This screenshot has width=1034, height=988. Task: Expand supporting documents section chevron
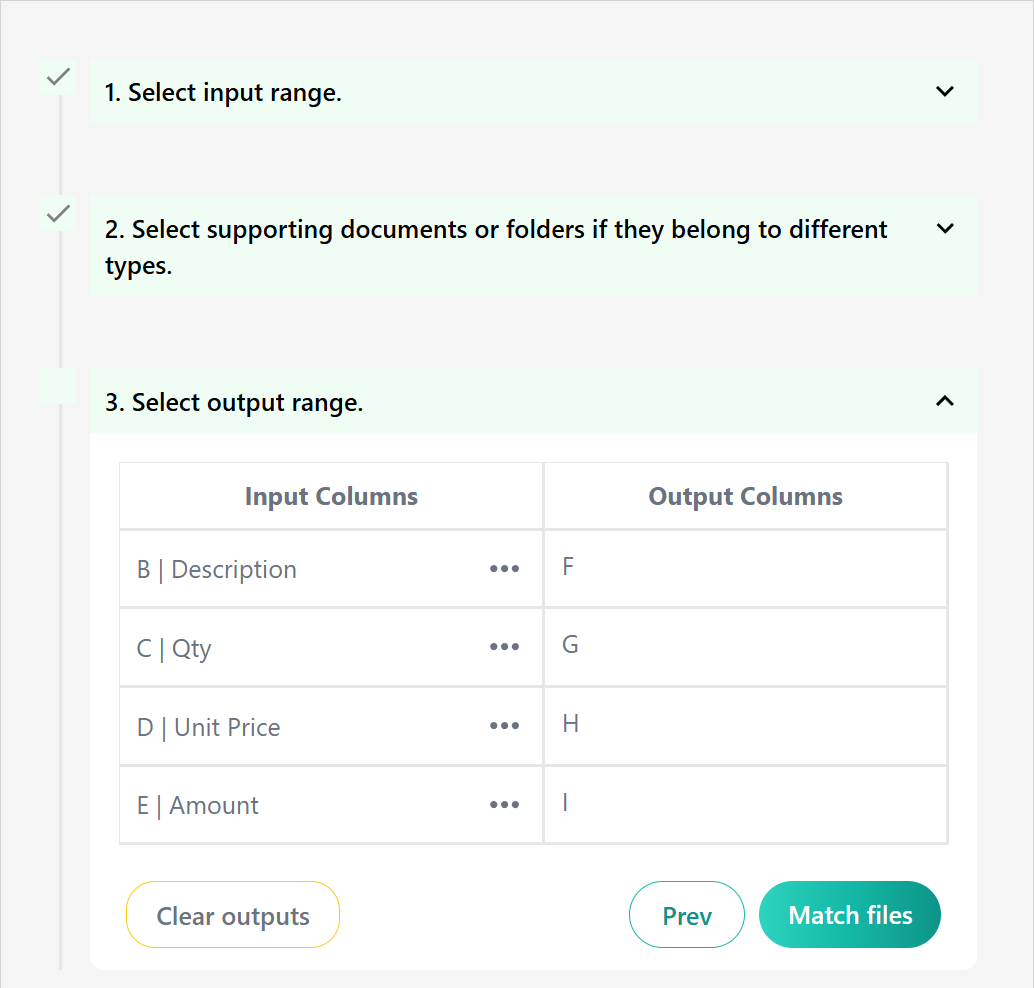pos(944,229)
